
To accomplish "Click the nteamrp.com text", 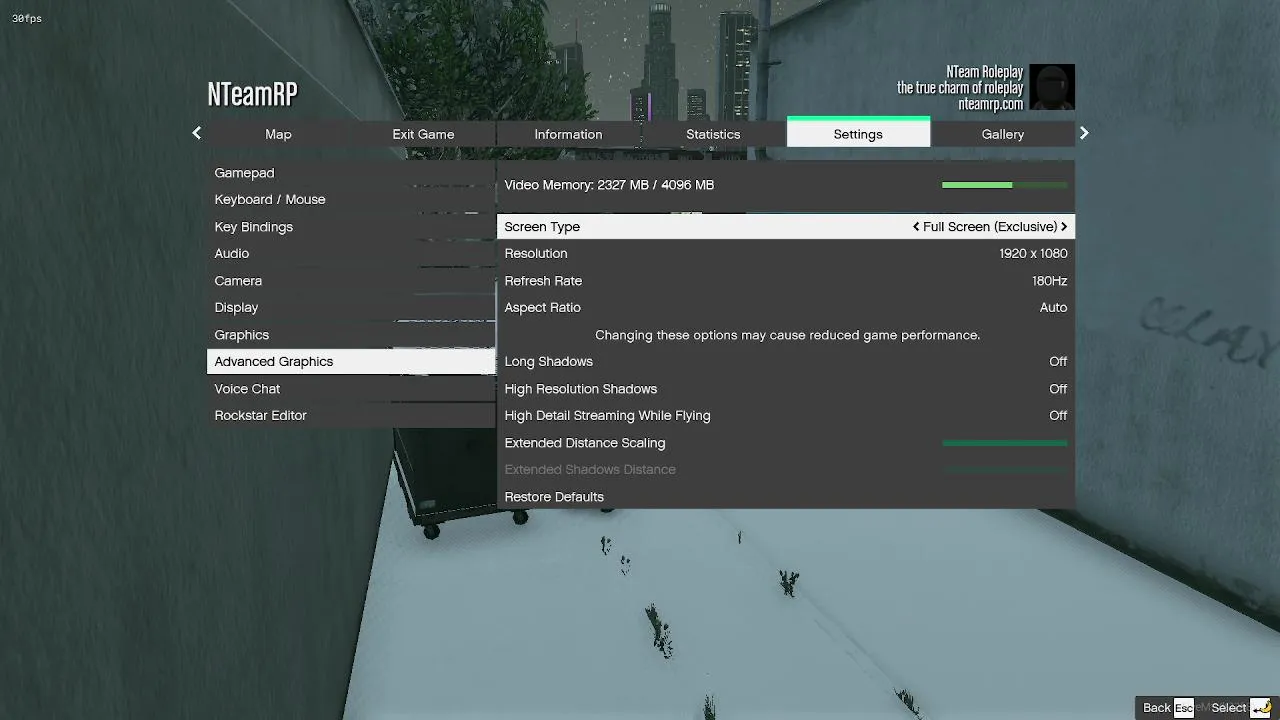I will pyautogui.click(x=990, y=104).
